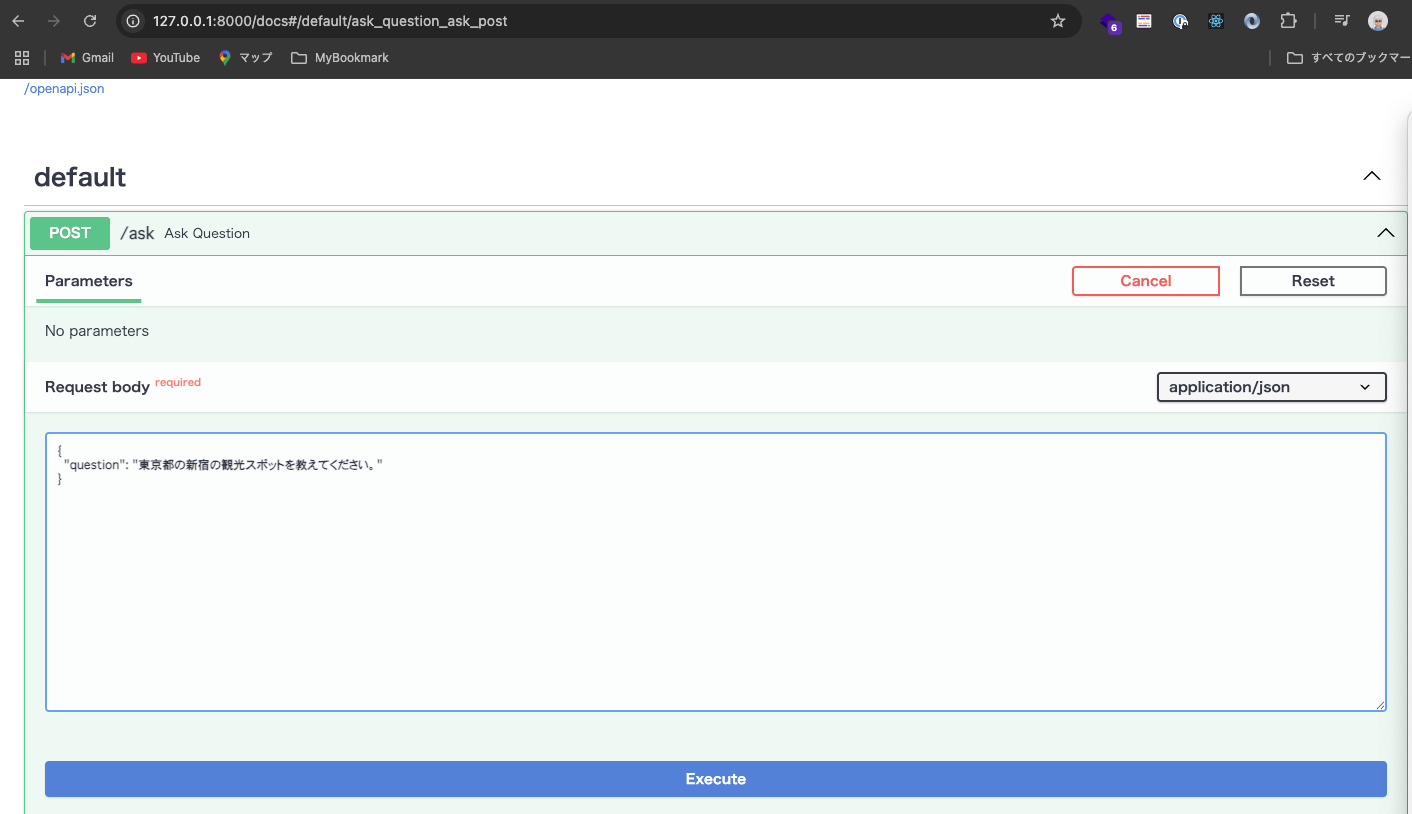The width and height of the screenshot is (1412, 814).
Task: Open the Gmail bookmark
Action: (87, 58)
